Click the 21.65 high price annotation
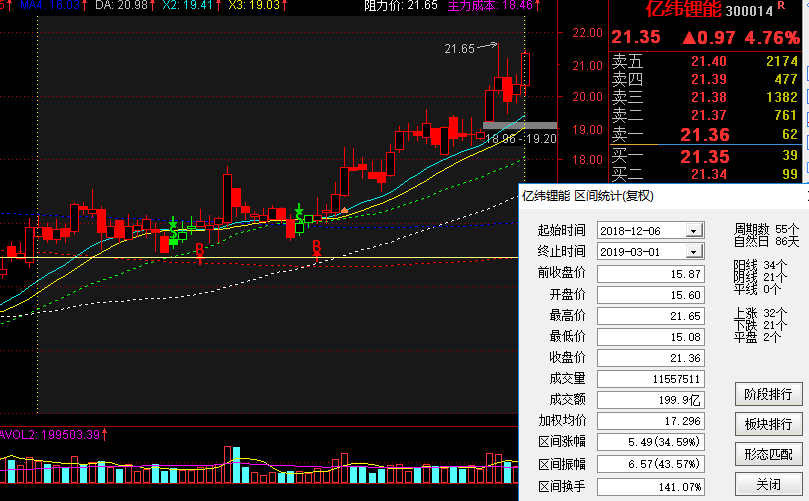The height and width of the screenshot is (501, 809). 459,49
